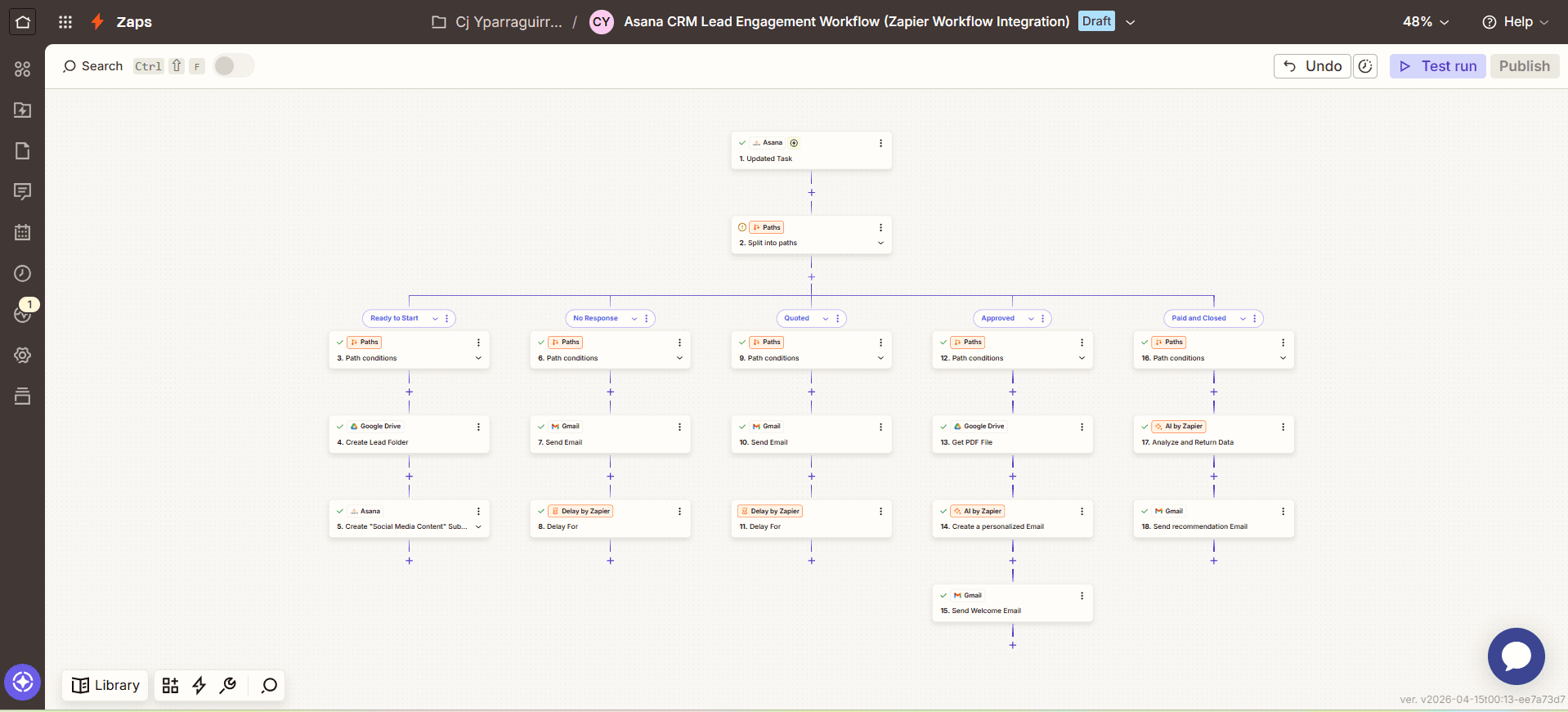Open the Quoted path dropdown
The image size is (1568, 712).
coord(826,319)
